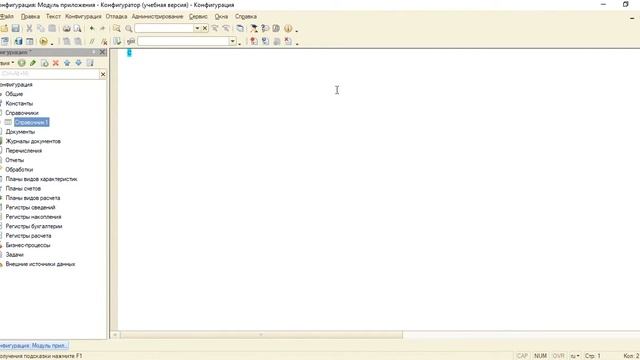Open the Конфигурация menu
640x360 pixels.
(x=83, y=16)
